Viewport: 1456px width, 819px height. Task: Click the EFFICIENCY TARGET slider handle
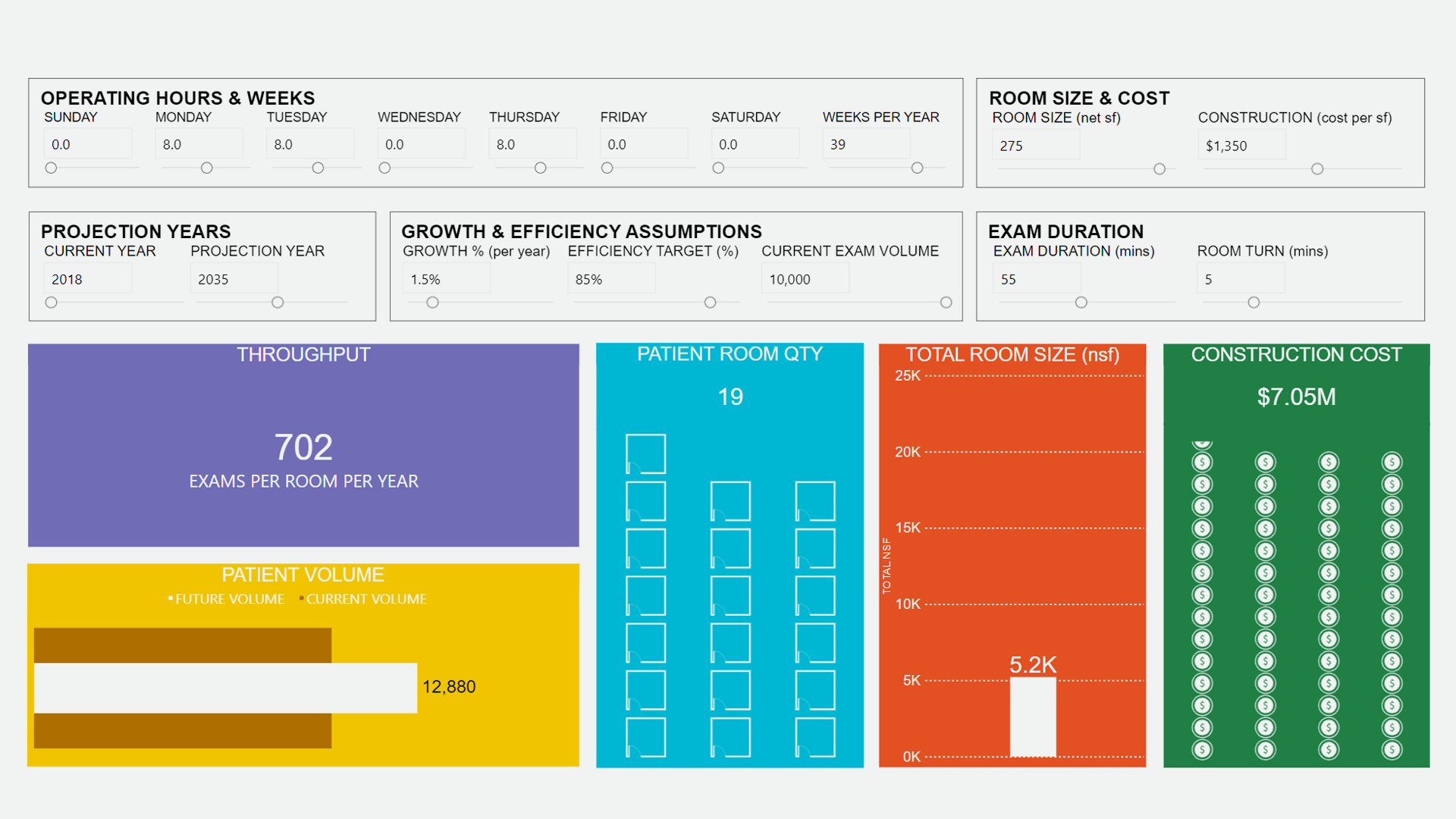tap(710, 302)
